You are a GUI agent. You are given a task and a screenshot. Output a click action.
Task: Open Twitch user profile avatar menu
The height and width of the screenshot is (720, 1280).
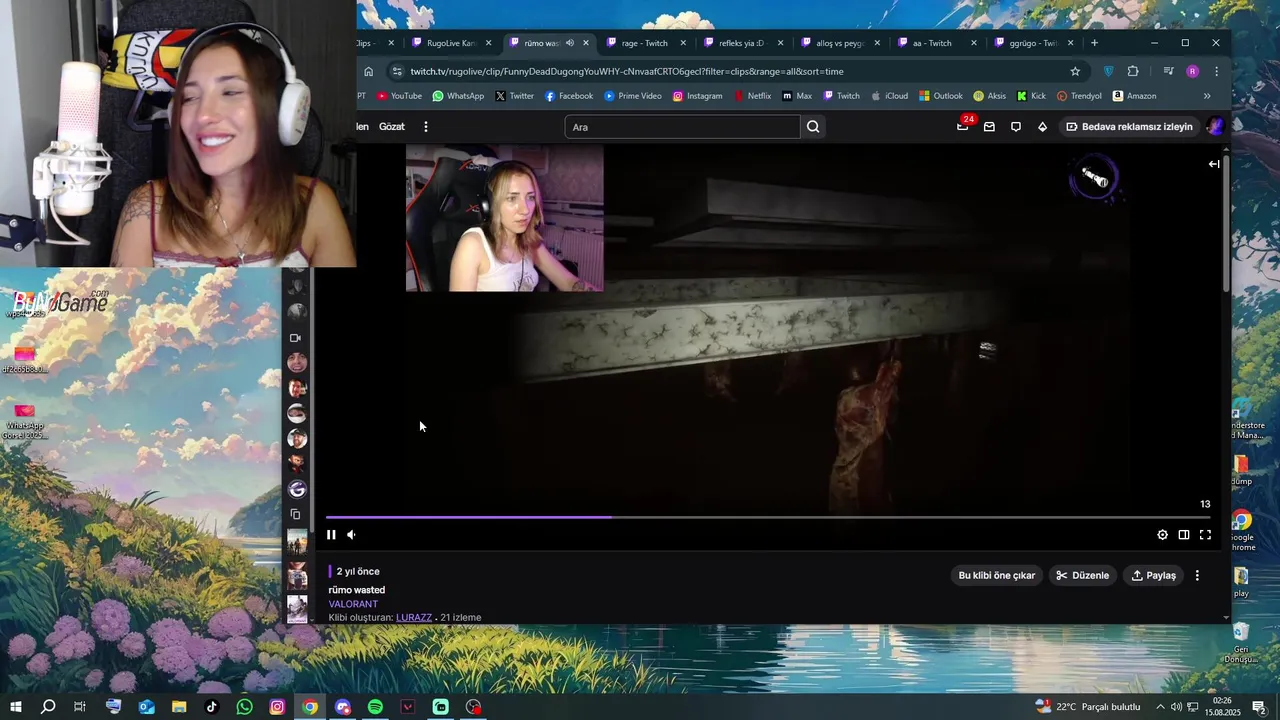pyautogui.click(x=1215, y=127)
